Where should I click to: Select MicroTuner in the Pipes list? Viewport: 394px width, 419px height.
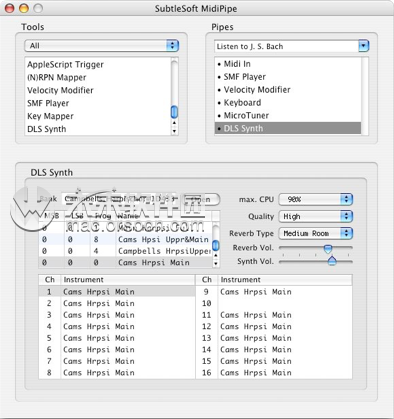coord(288,116)
